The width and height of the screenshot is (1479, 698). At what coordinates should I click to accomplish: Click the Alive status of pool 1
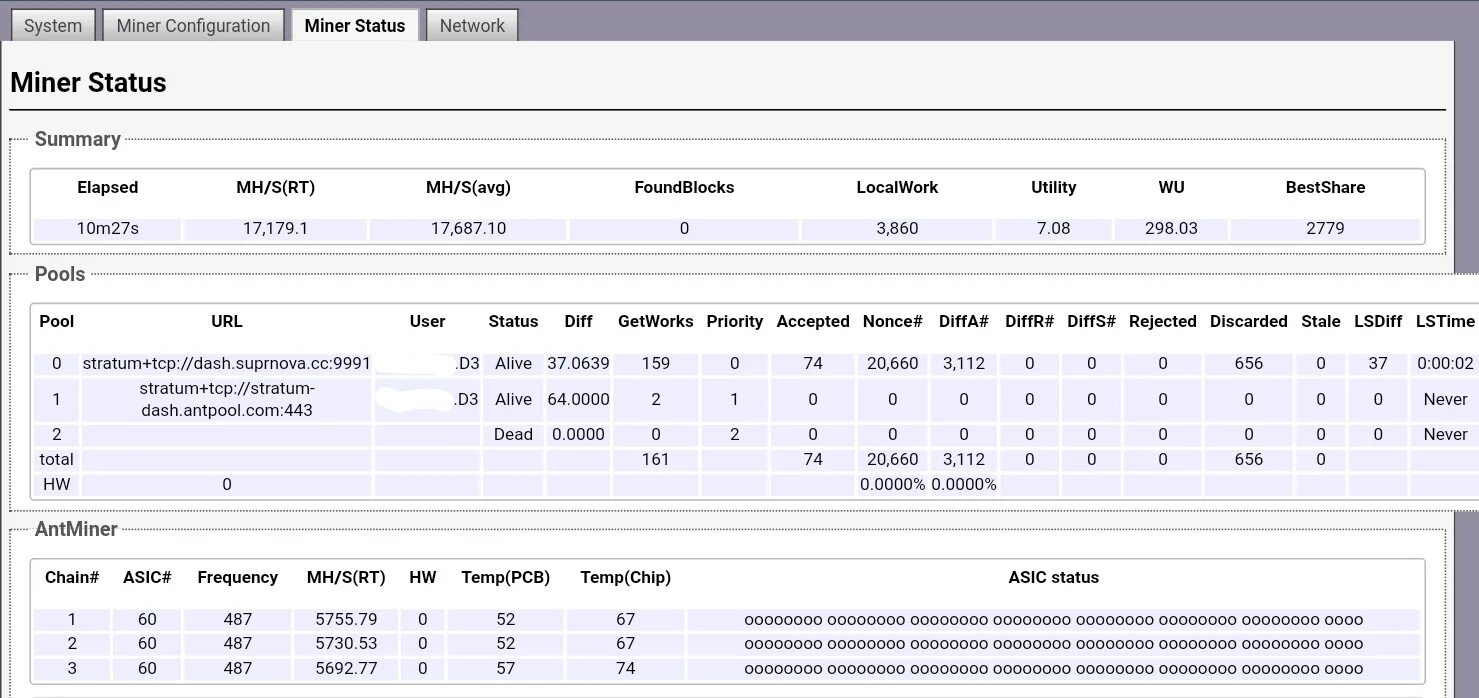pyautogui.click(x=513, y=399)
